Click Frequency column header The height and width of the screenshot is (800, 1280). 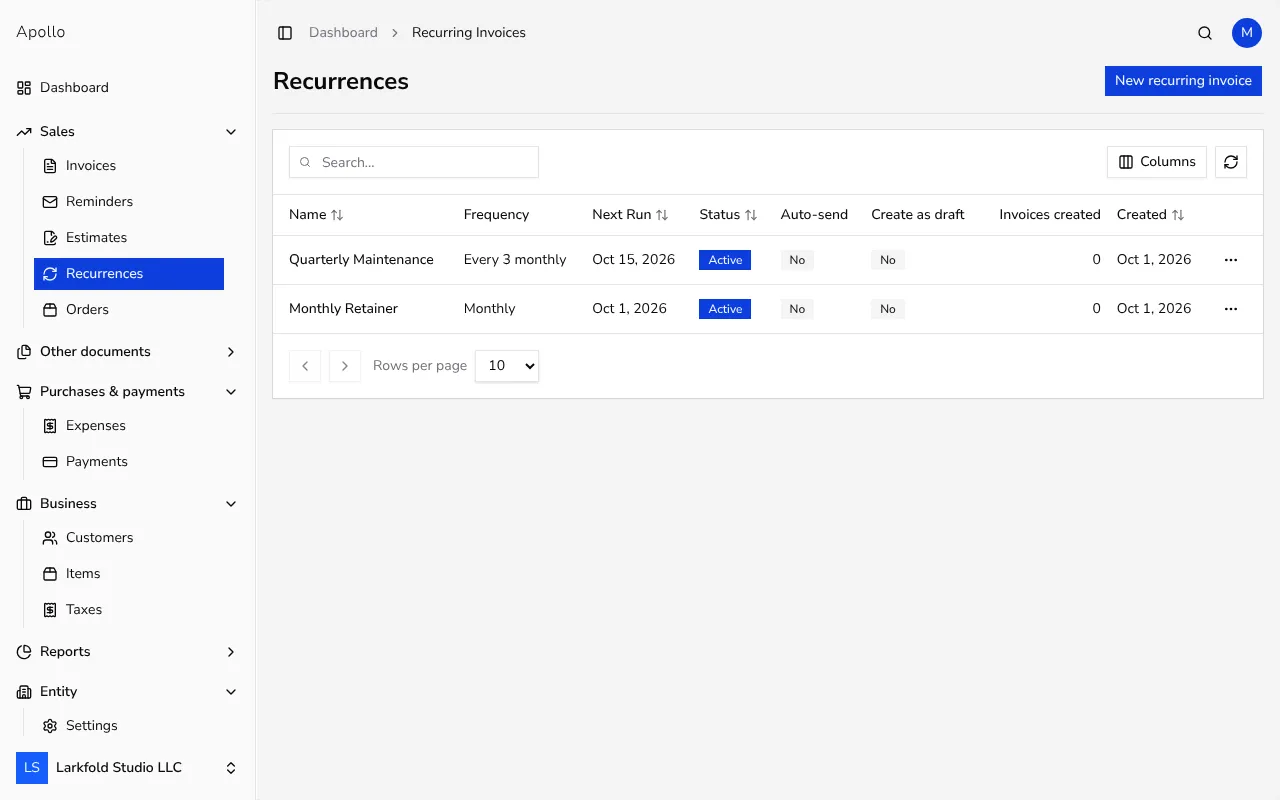click(496, 215)
